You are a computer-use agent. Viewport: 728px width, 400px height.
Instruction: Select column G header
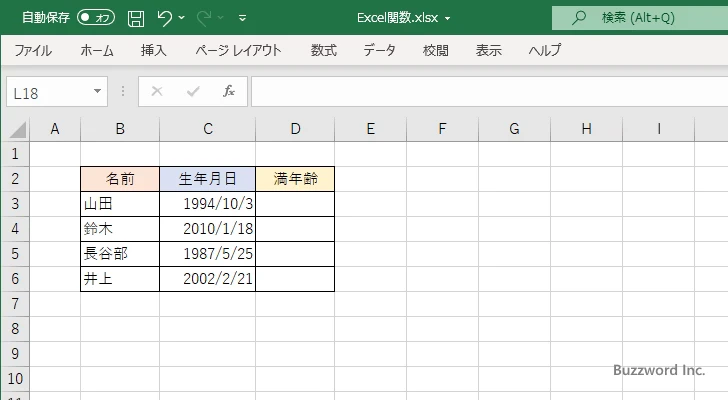coord(514,129)
